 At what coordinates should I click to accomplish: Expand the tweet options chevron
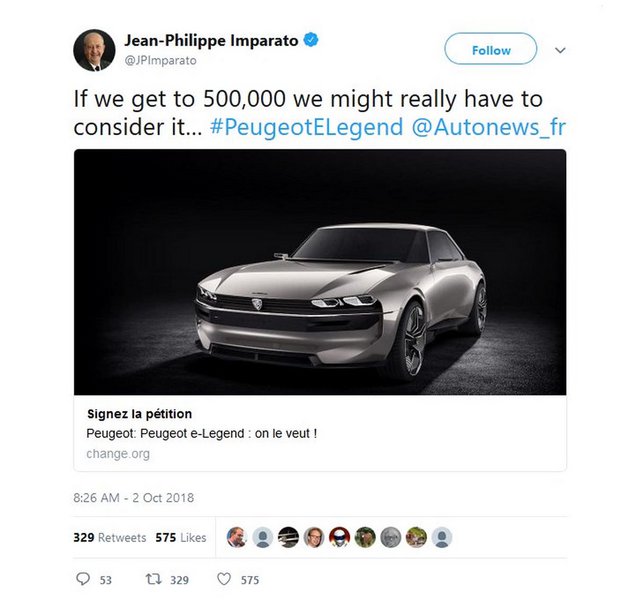560,50
